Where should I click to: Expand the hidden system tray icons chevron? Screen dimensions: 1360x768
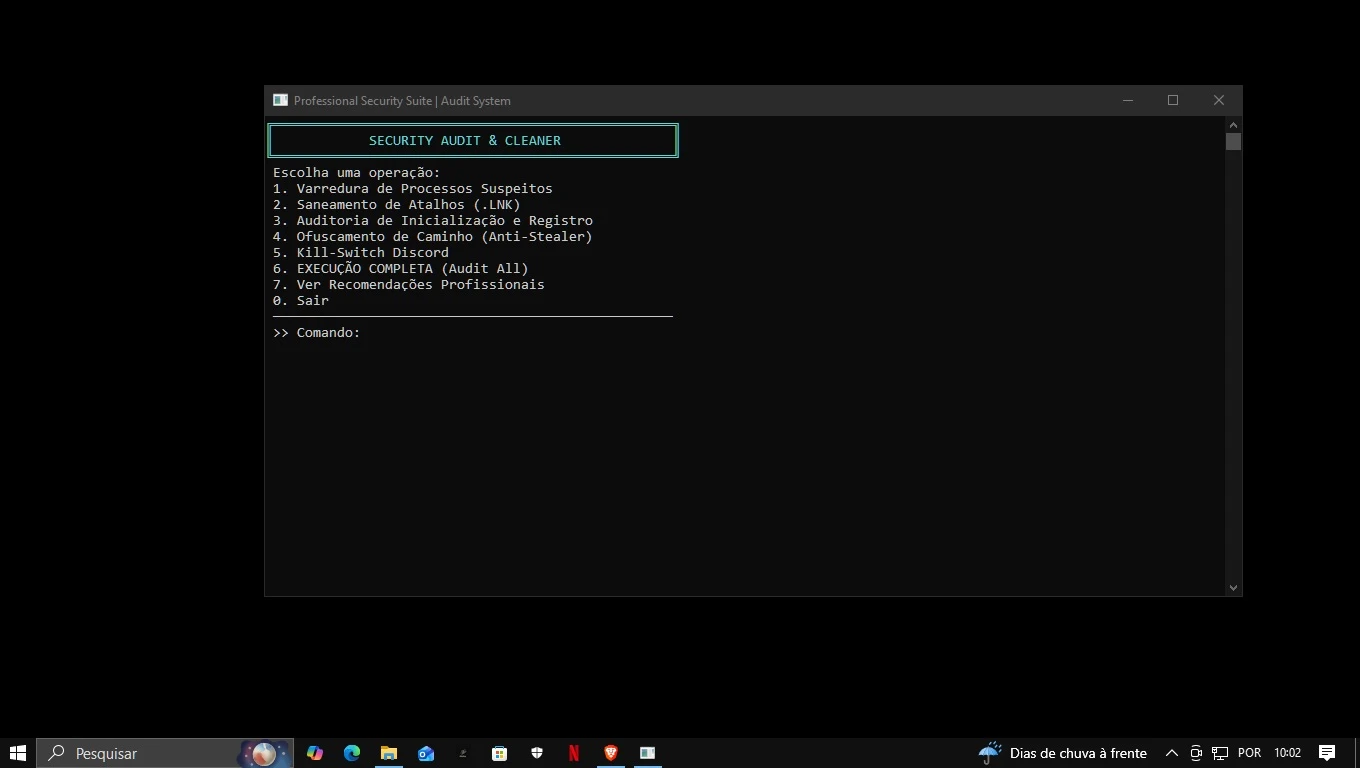1171,753
